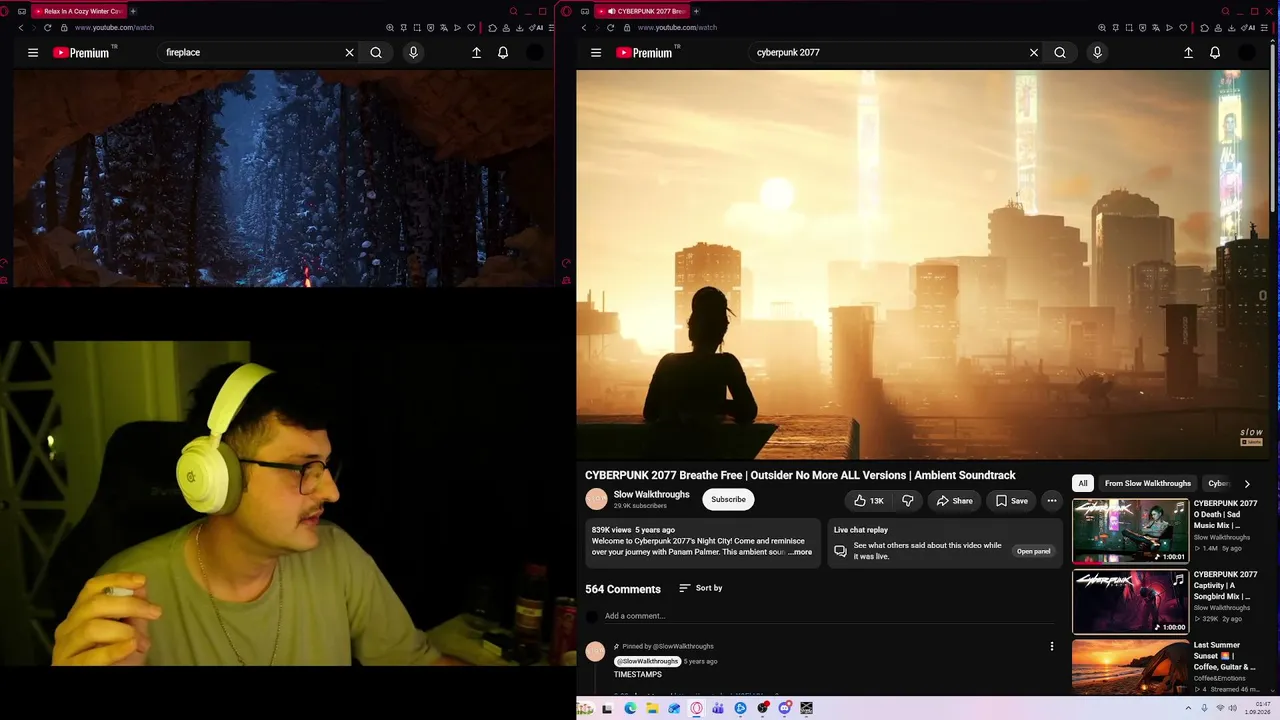Go back in the fireplace browser window
This screenshot has width=1280, height=720.
[x=21, y=28]
